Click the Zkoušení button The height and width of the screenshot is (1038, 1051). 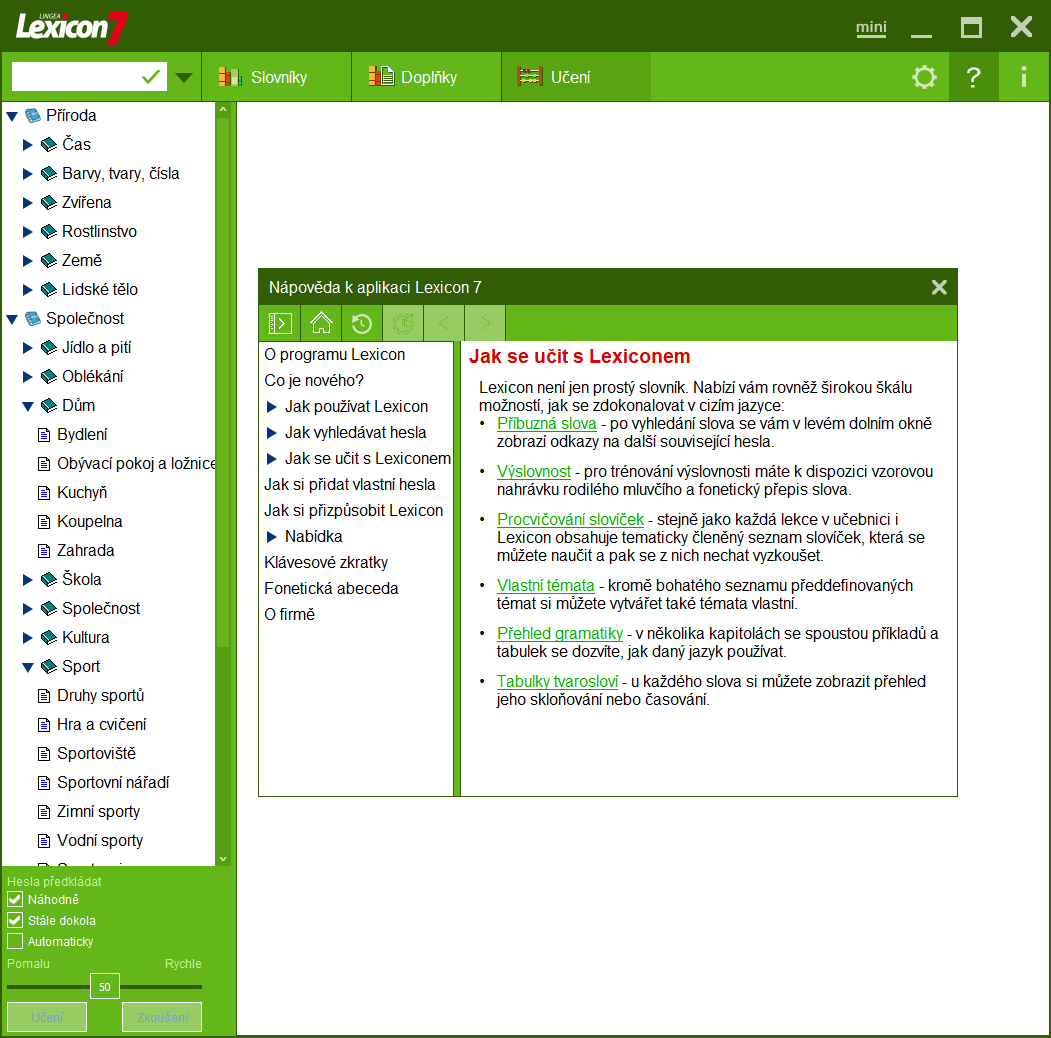(162, 1017)
